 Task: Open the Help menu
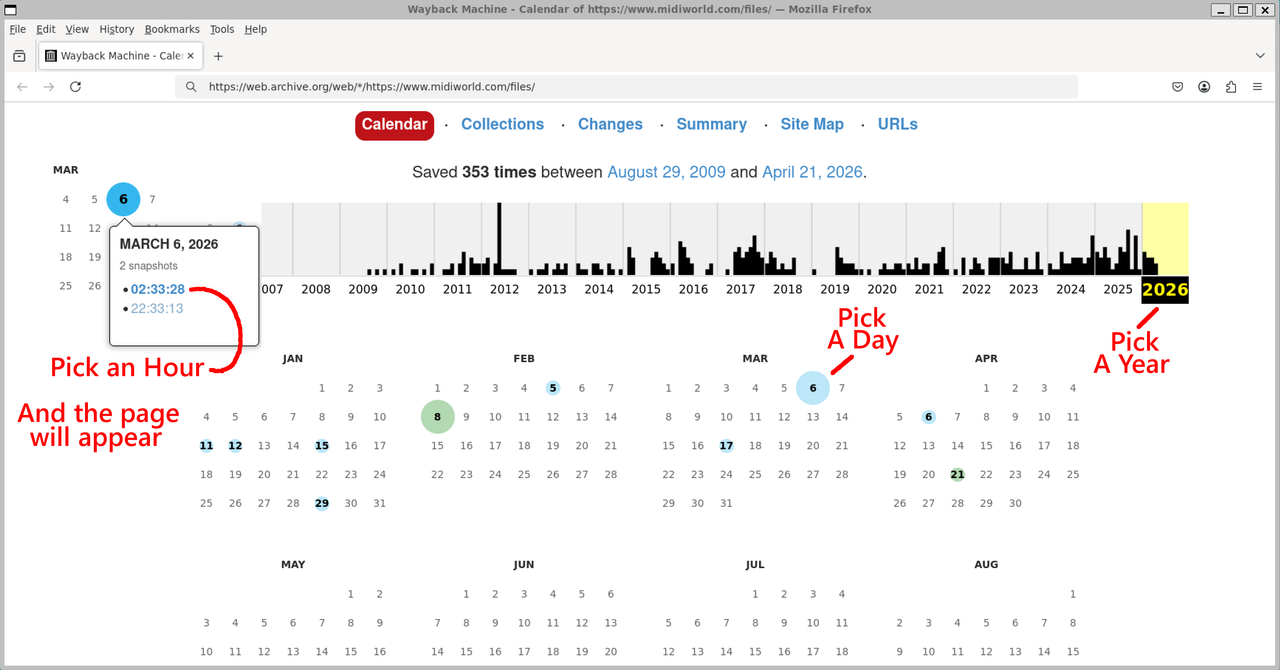(256, 29)
